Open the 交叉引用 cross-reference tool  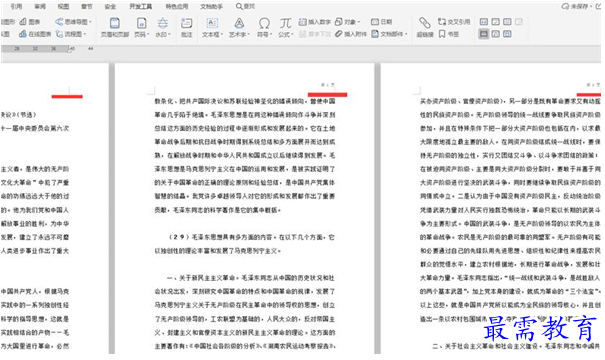pos(454,22)
